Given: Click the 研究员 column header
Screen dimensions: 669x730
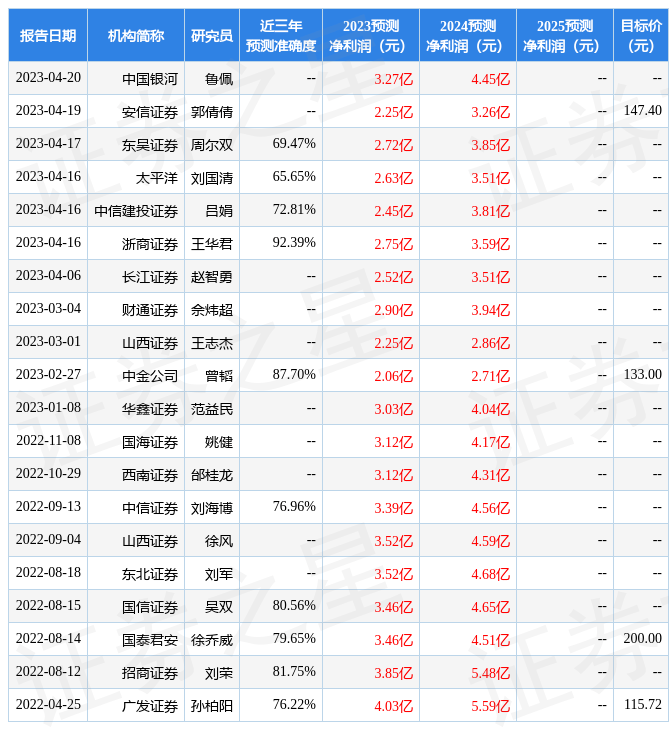Looking at the screenshot, I should (212, 35).
